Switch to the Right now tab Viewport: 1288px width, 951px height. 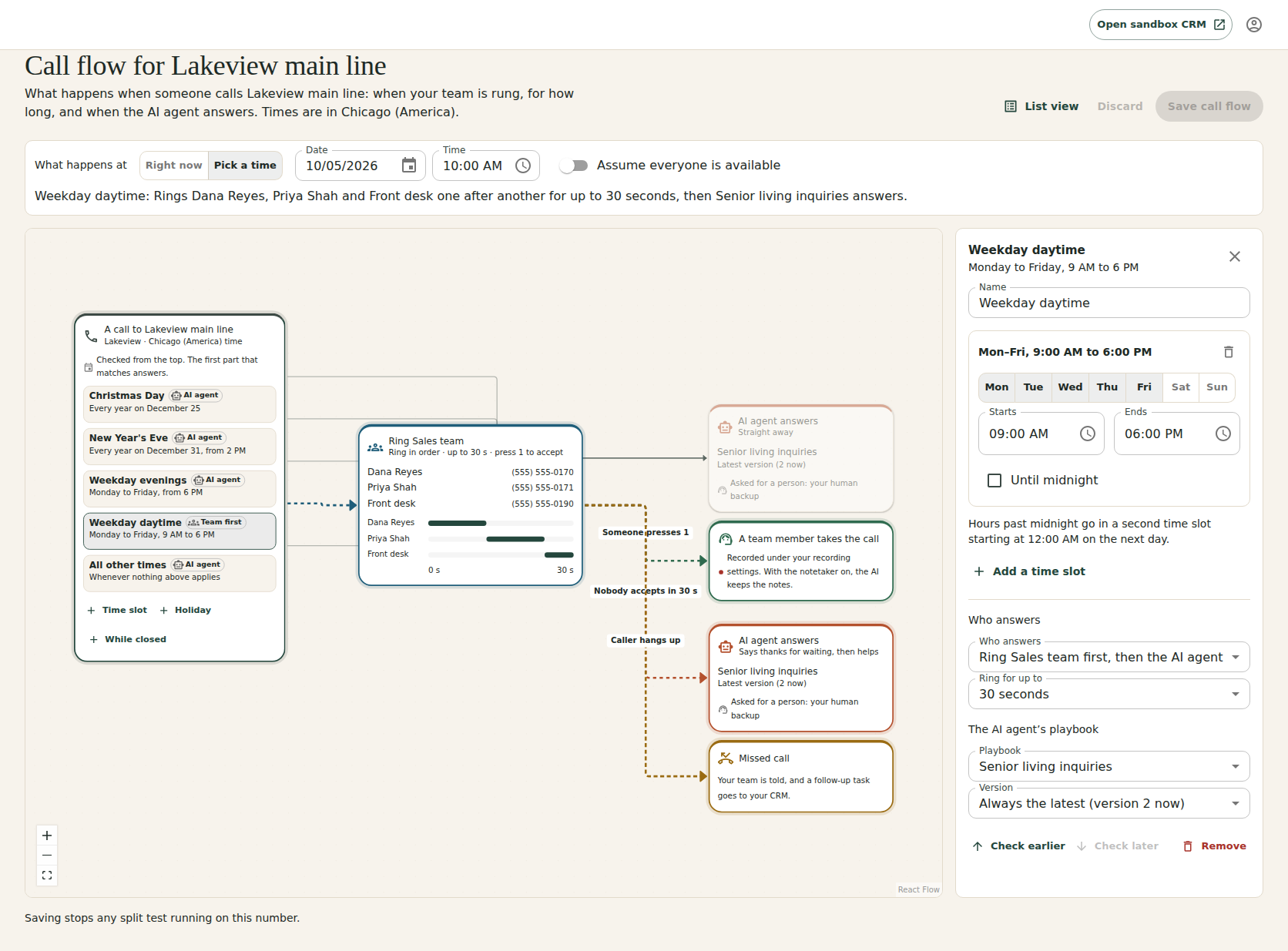(x=174, y=166)
